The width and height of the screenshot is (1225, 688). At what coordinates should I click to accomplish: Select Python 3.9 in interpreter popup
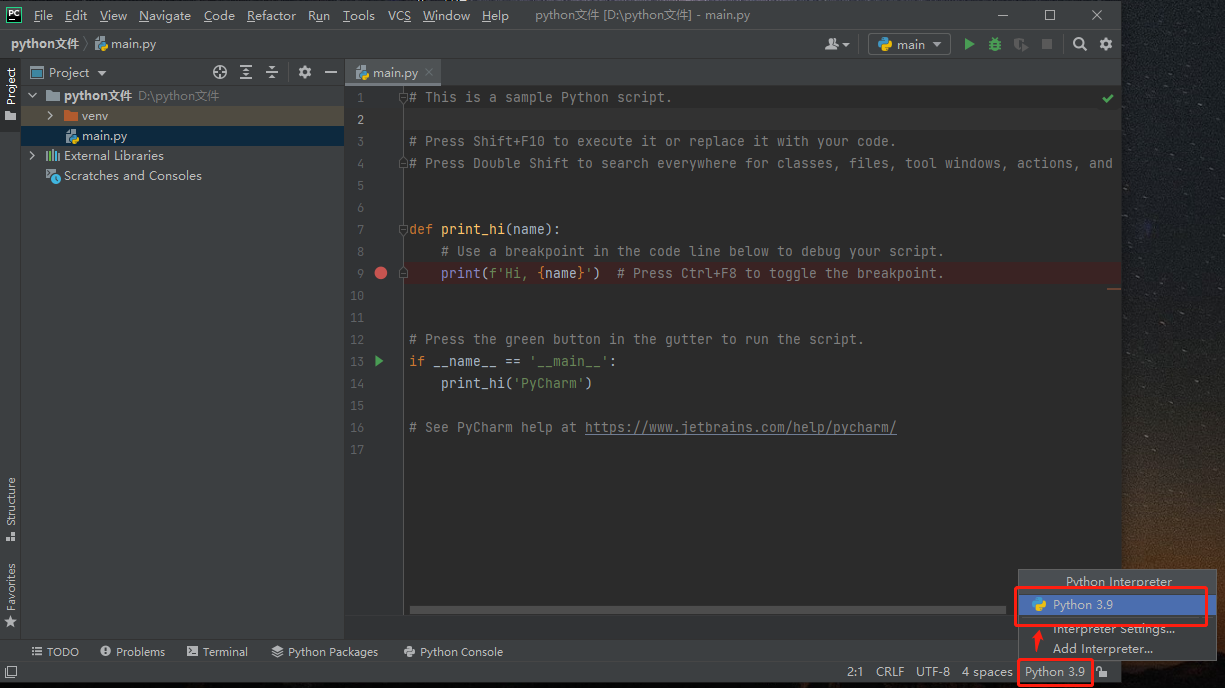click(x=1118, y=605)
